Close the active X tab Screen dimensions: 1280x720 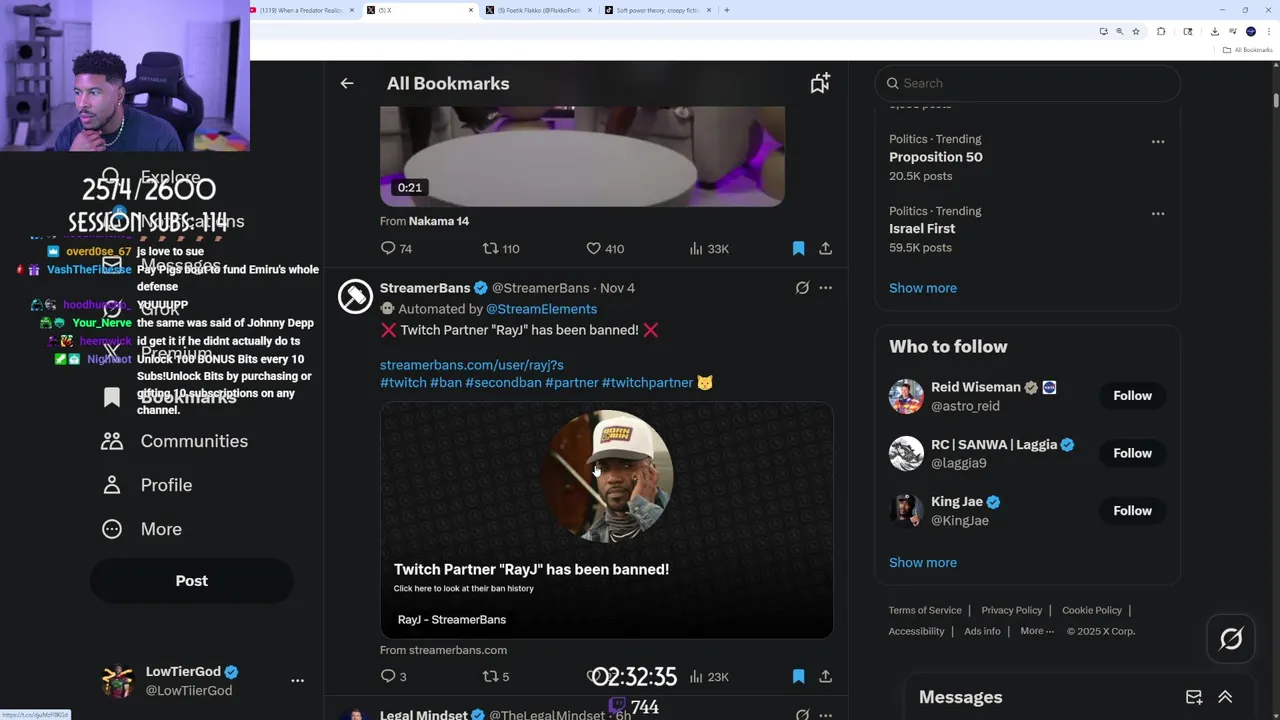pos(471,10)
